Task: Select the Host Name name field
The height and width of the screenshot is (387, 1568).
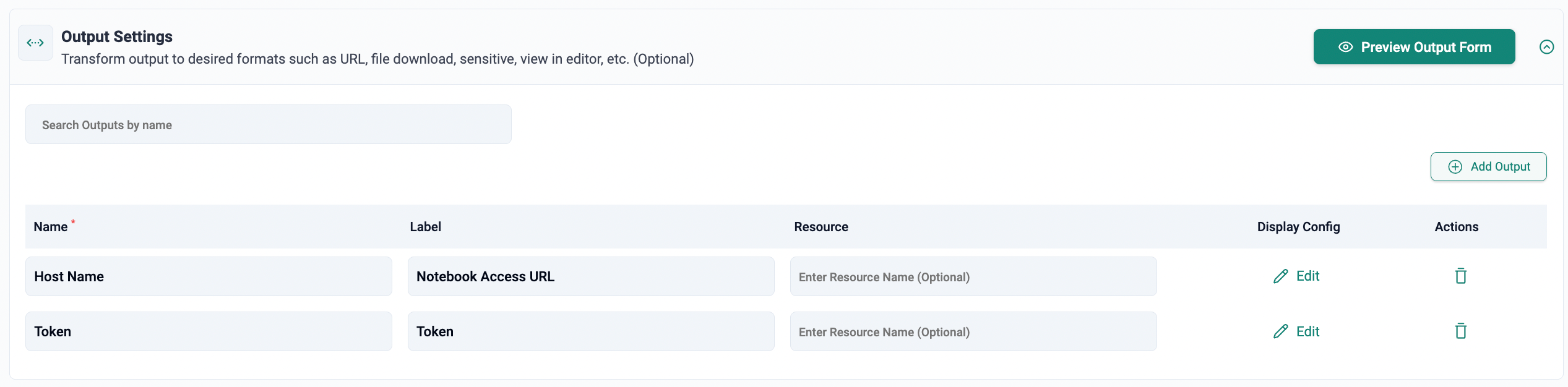Action: [209, 277]
